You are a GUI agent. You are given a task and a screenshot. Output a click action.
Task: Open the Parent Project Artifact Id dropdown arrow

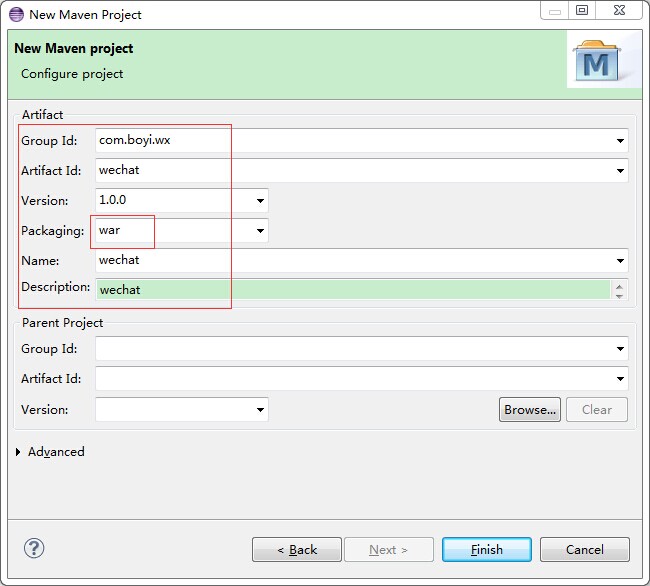620,378
